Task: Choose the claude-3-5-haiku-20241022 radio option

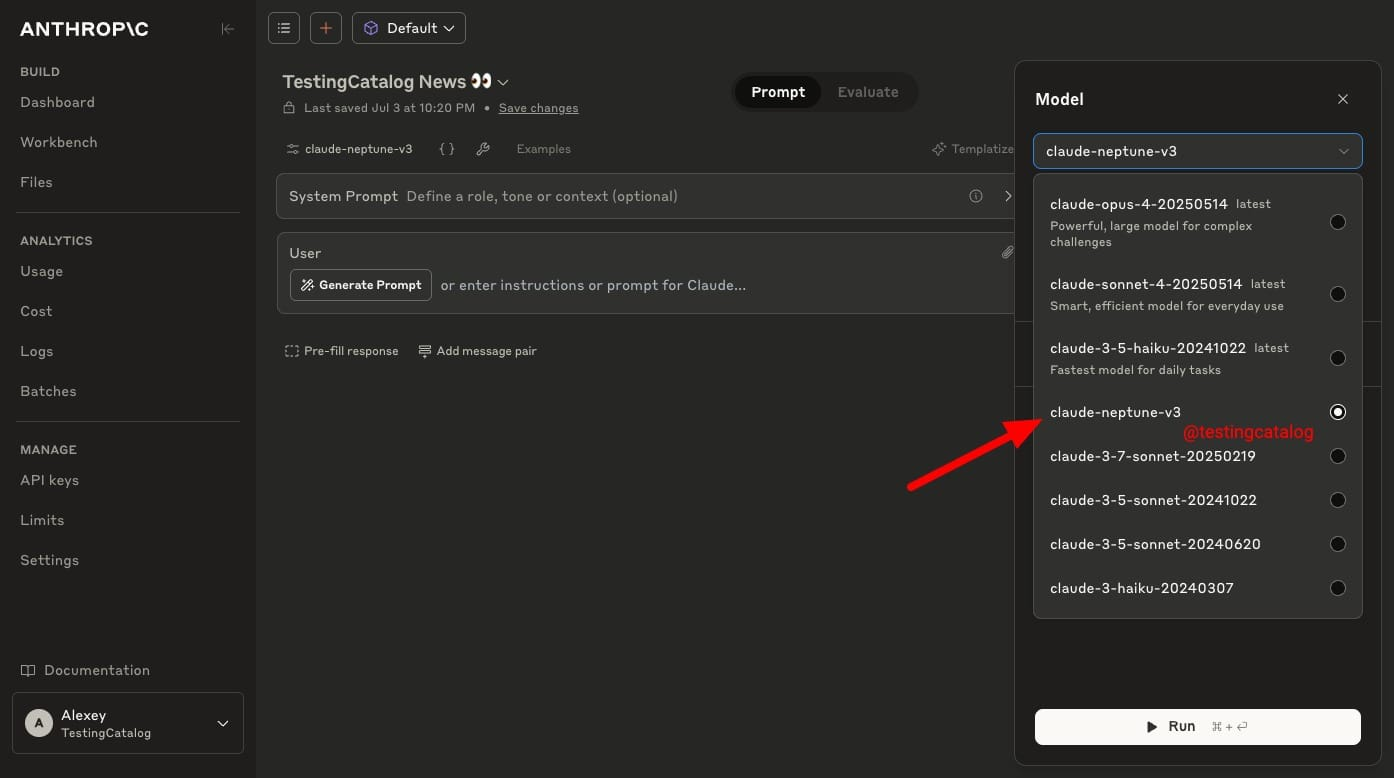Action: (1338, 358)
